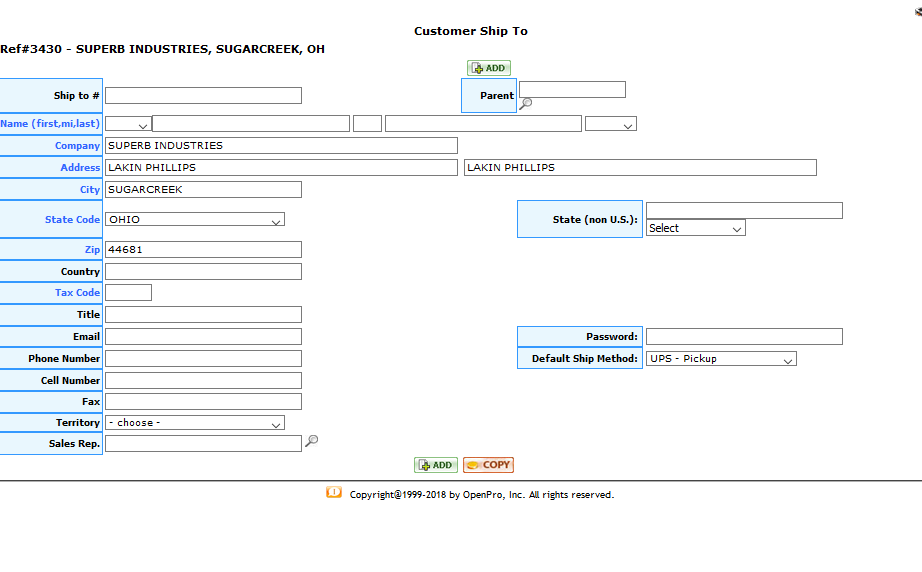
Task: Select the Phone Number input field
Action: coord(203,359)
